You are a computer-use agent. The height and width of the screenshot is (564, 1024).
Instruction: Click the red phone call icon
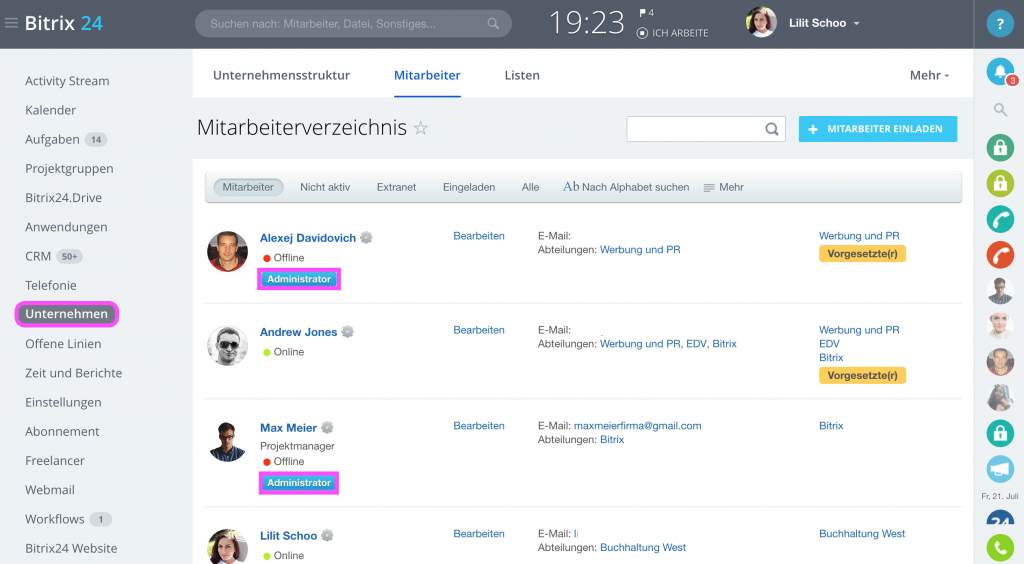coord(1000,255)
